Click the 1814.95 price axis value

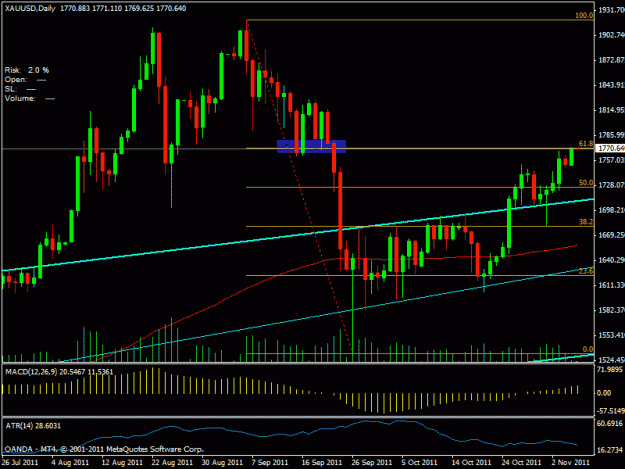pyautogui.click(x=611, y=110)
